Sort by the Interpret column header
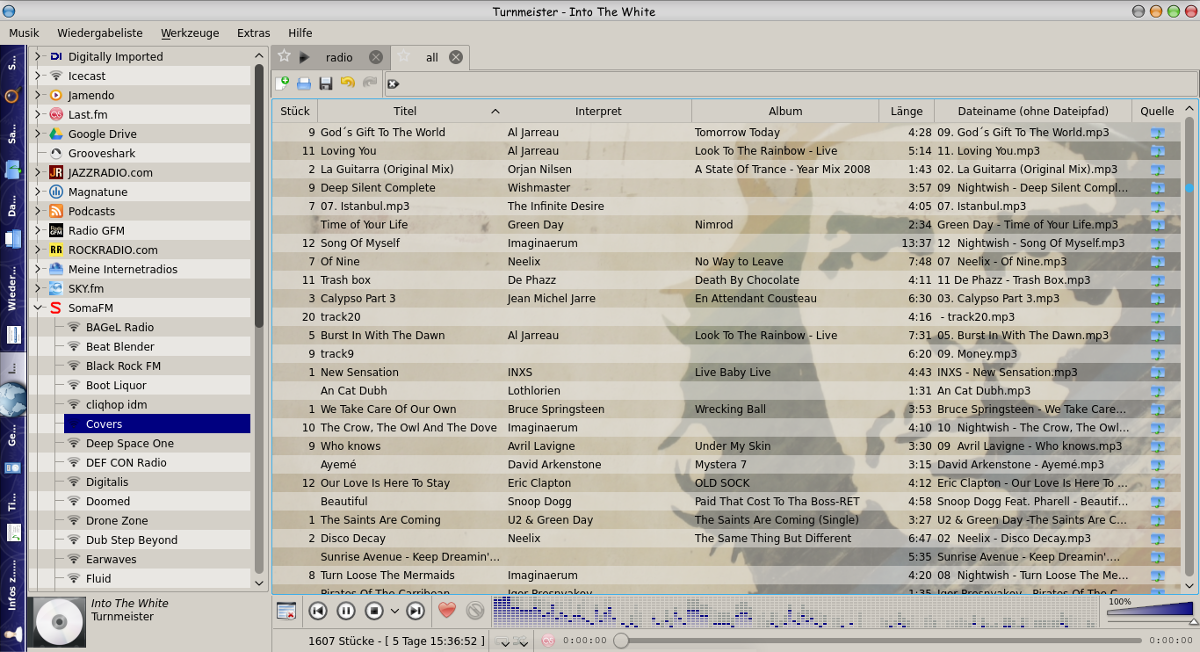The image size is (1200, 652). [598, 111]
